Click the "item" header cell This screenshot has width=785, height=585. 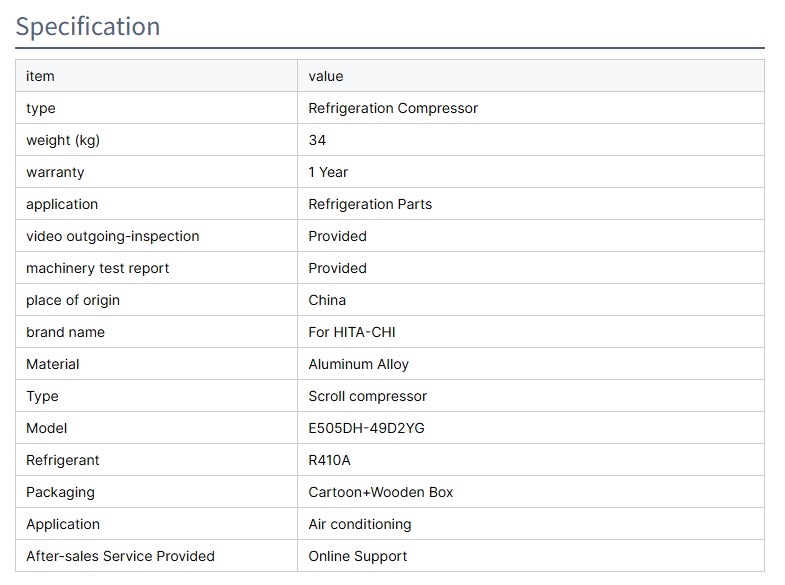click(x=40, y=76)
